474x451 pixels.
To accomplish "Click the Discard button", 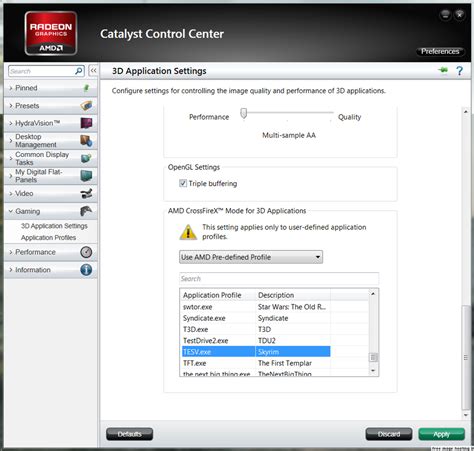I will click(x=389, y=434).
